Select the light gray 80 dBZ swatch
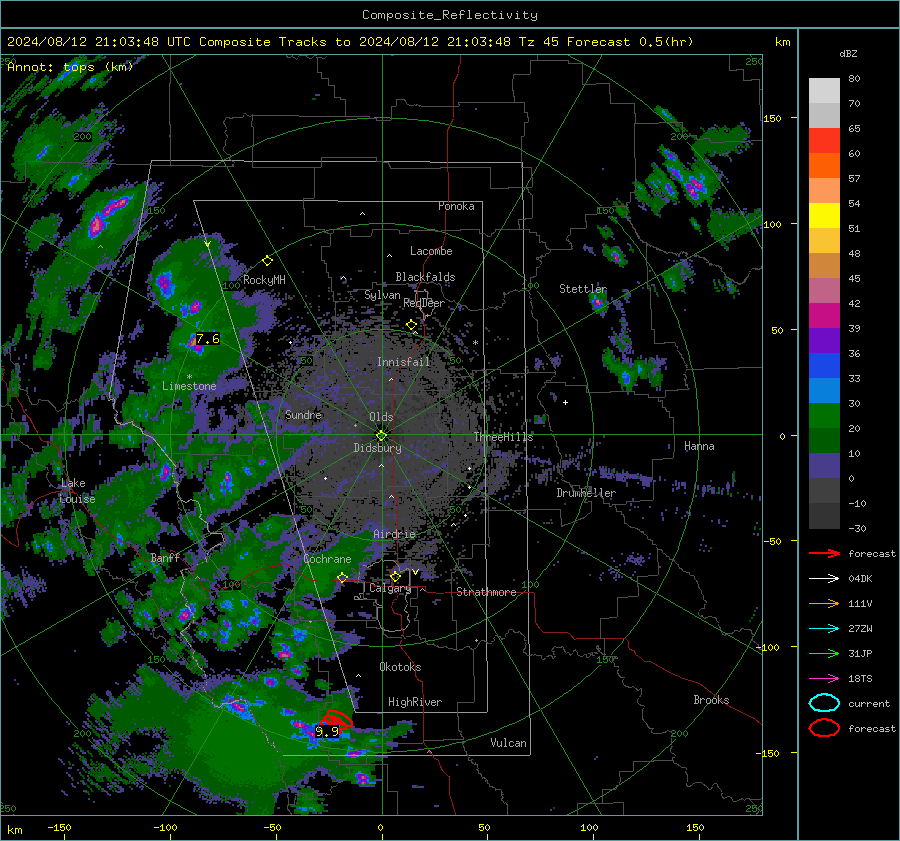The width and height of the screenshot is (900, 841). coord(824,90)
